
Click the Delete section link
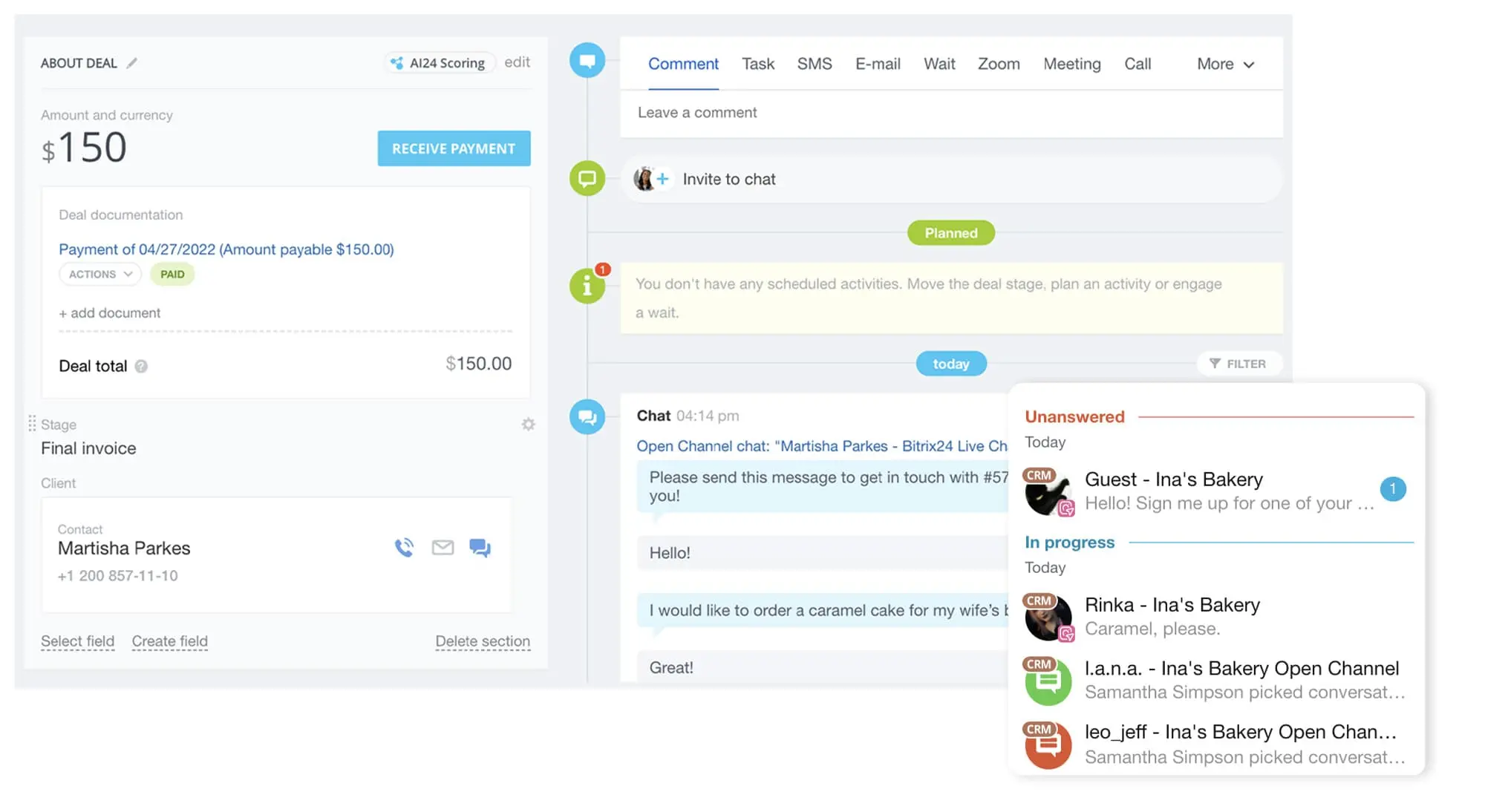click(x=483, y=641)
